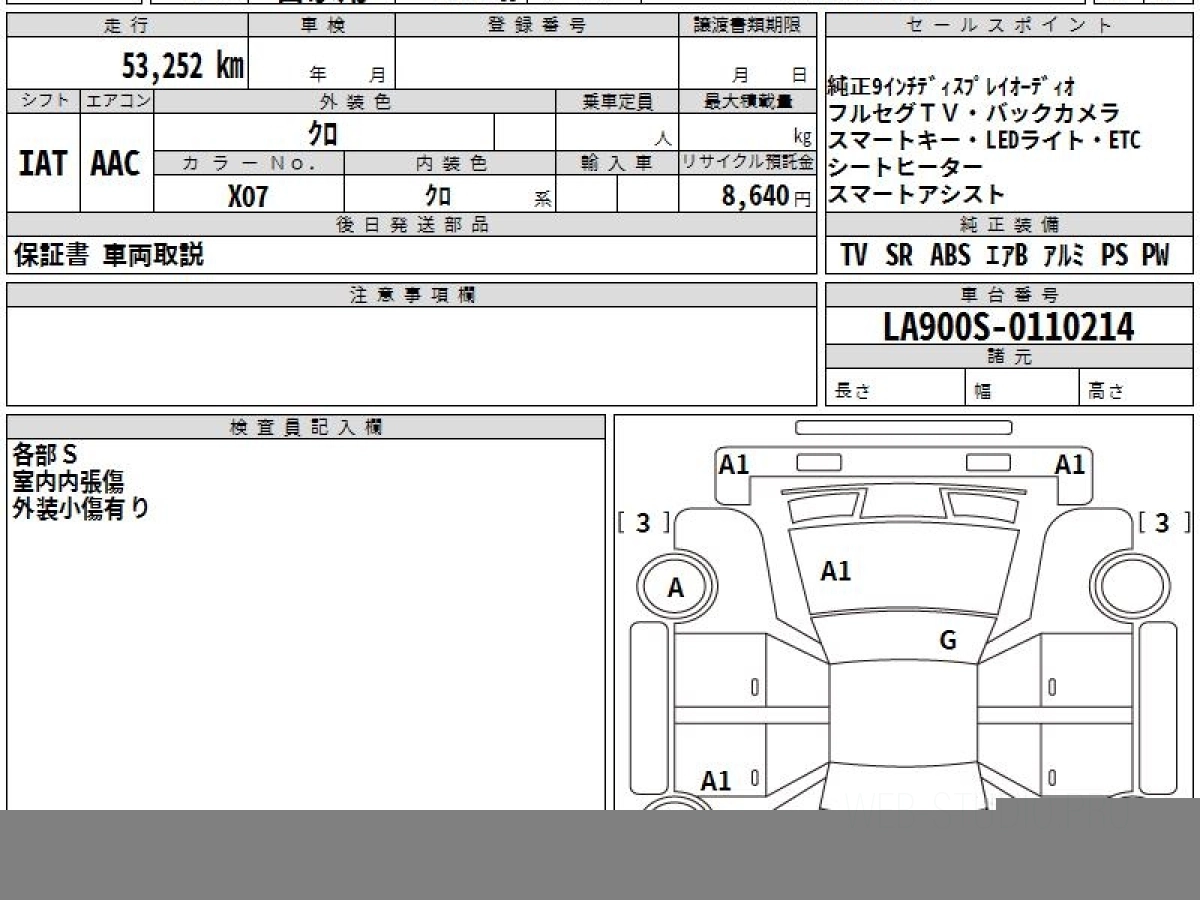
Task: Click the 最大積載量 header
Action: (748, 101)
